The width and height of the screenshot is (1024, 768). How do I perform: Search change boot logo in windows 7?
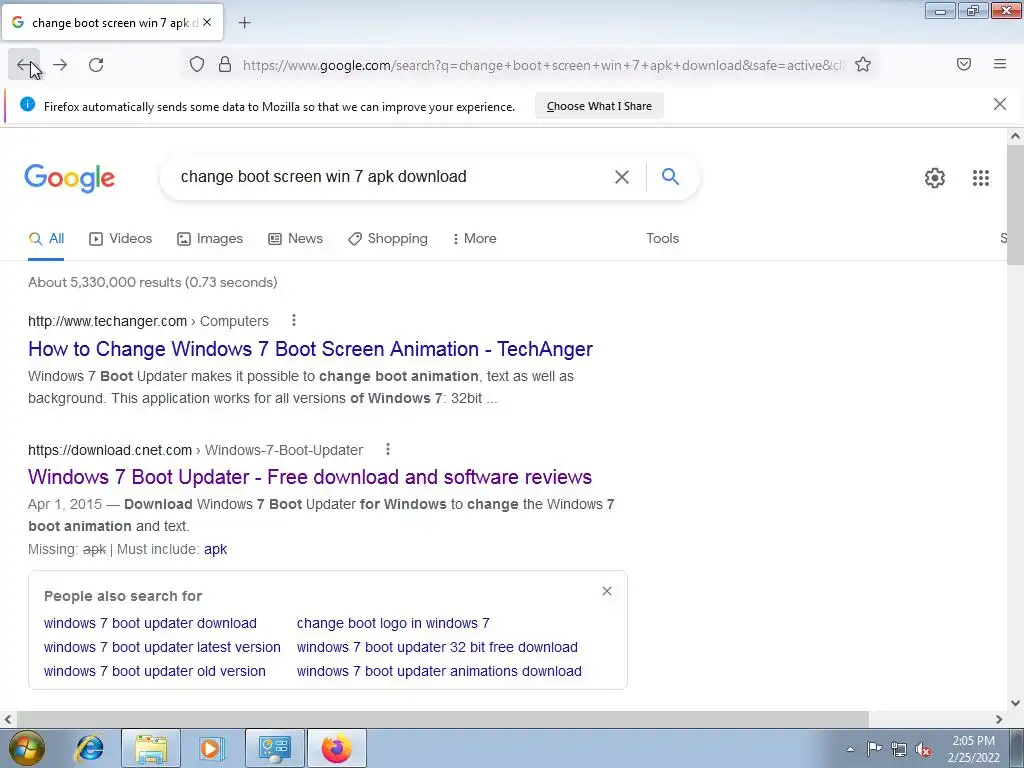393,624
